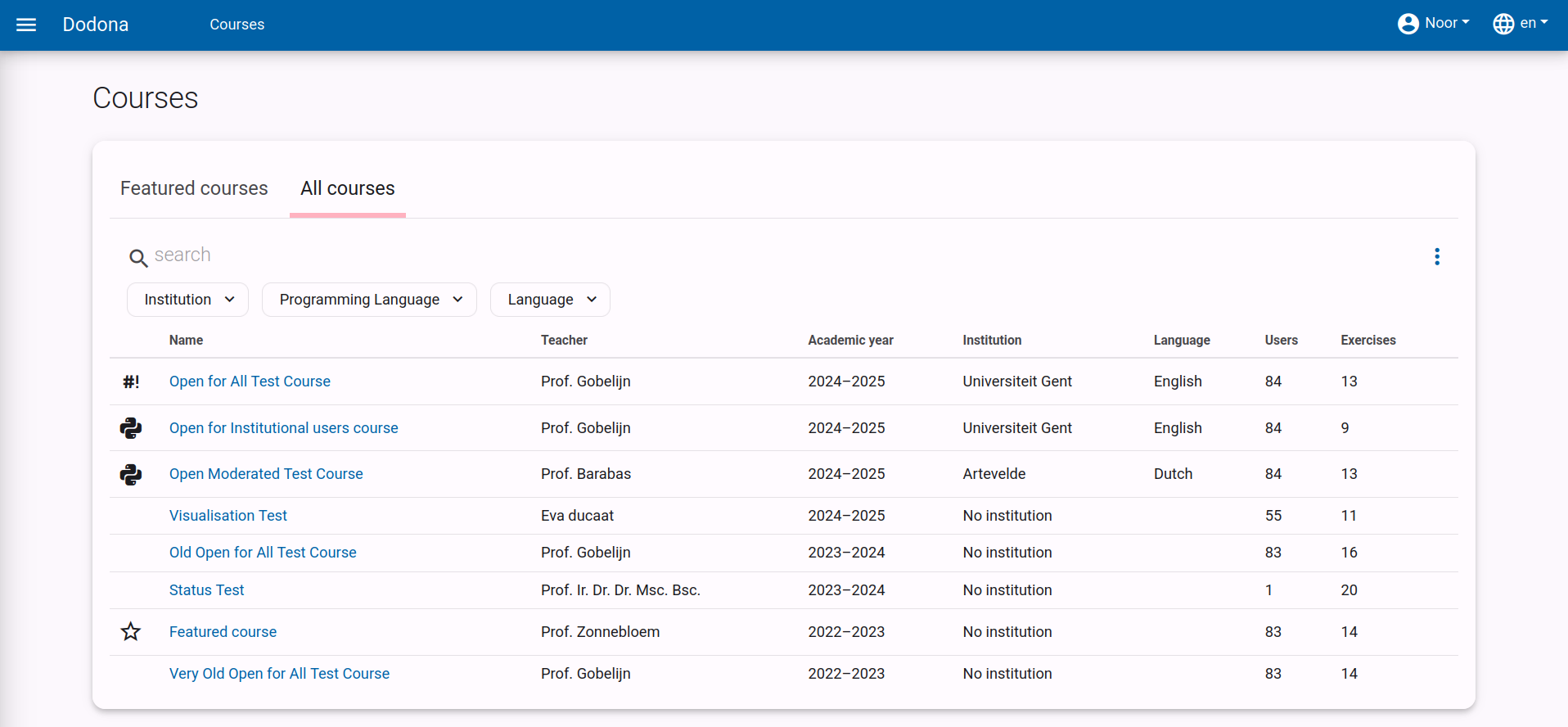Click the Courses page heading
The height and width of the screenshot is (727, 1568).
146,98
